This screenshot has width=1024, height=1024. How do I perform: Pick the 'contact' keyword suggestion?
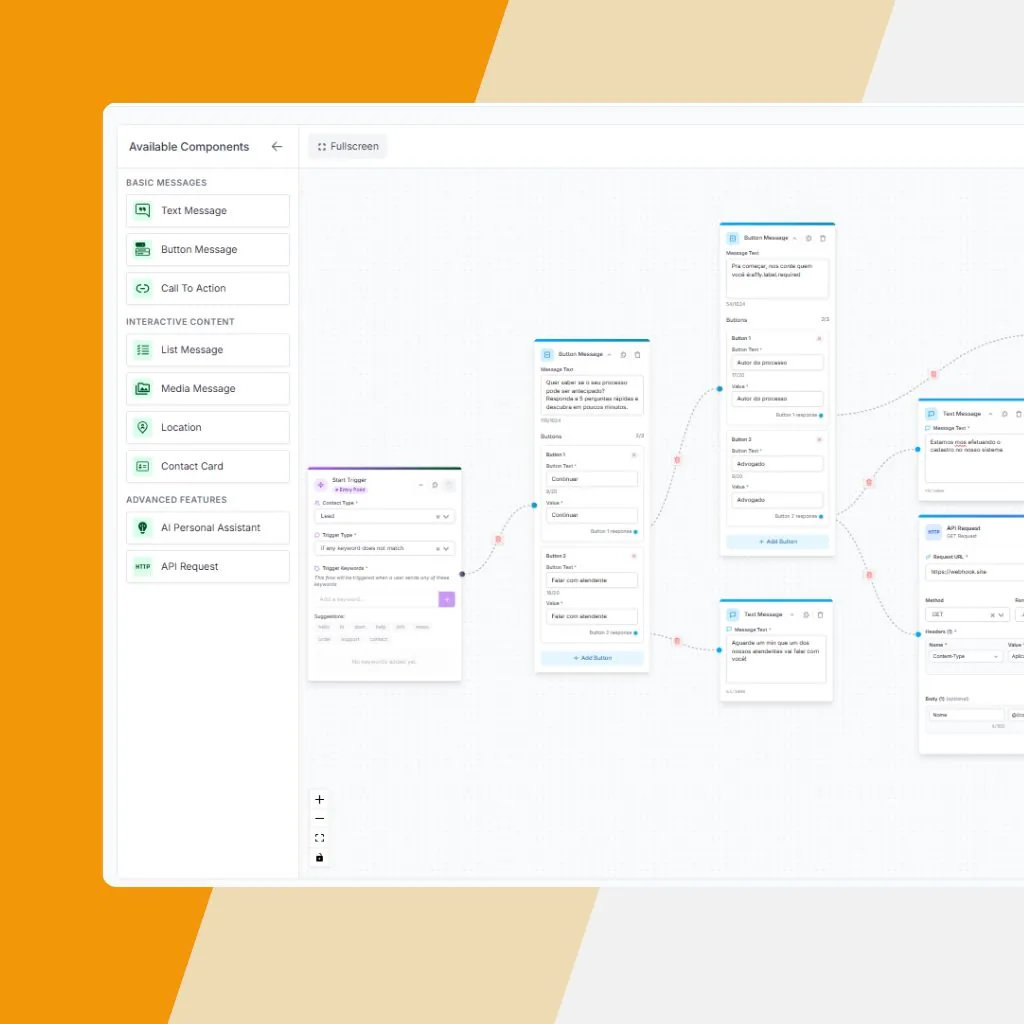click(x=378, y=639)
